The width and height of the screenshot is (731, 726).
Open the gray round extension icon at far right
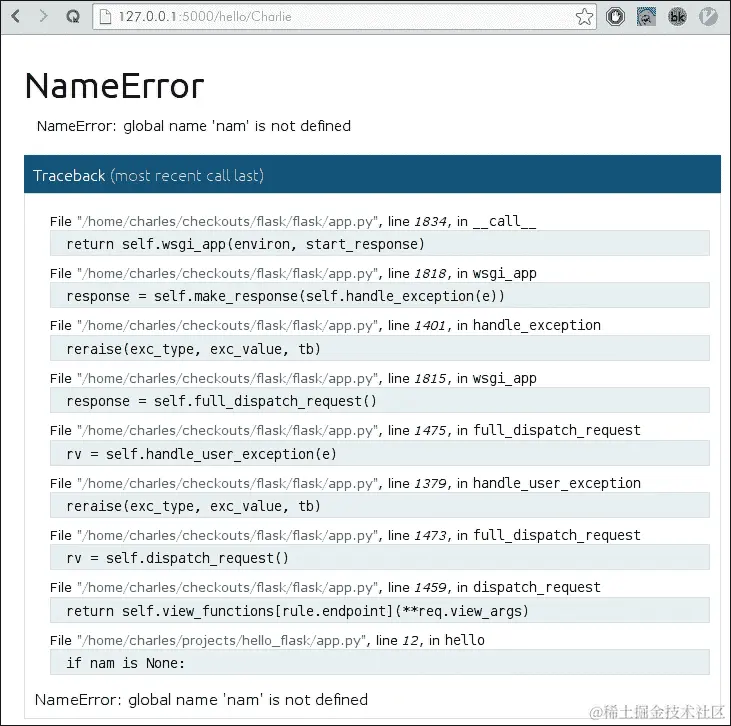click(708, 17)
